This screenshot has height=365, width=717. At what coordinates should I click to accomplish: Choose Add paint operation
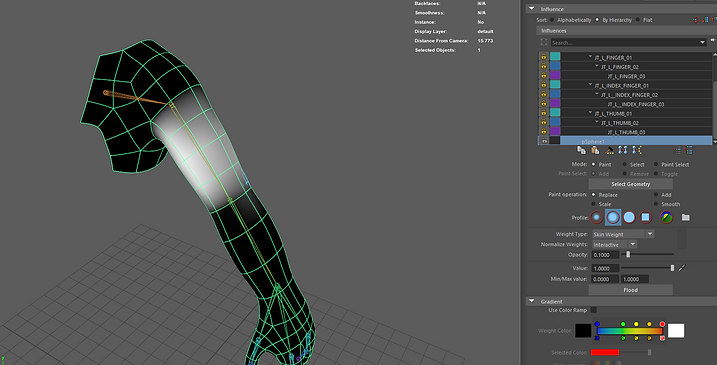pos(656,194)
